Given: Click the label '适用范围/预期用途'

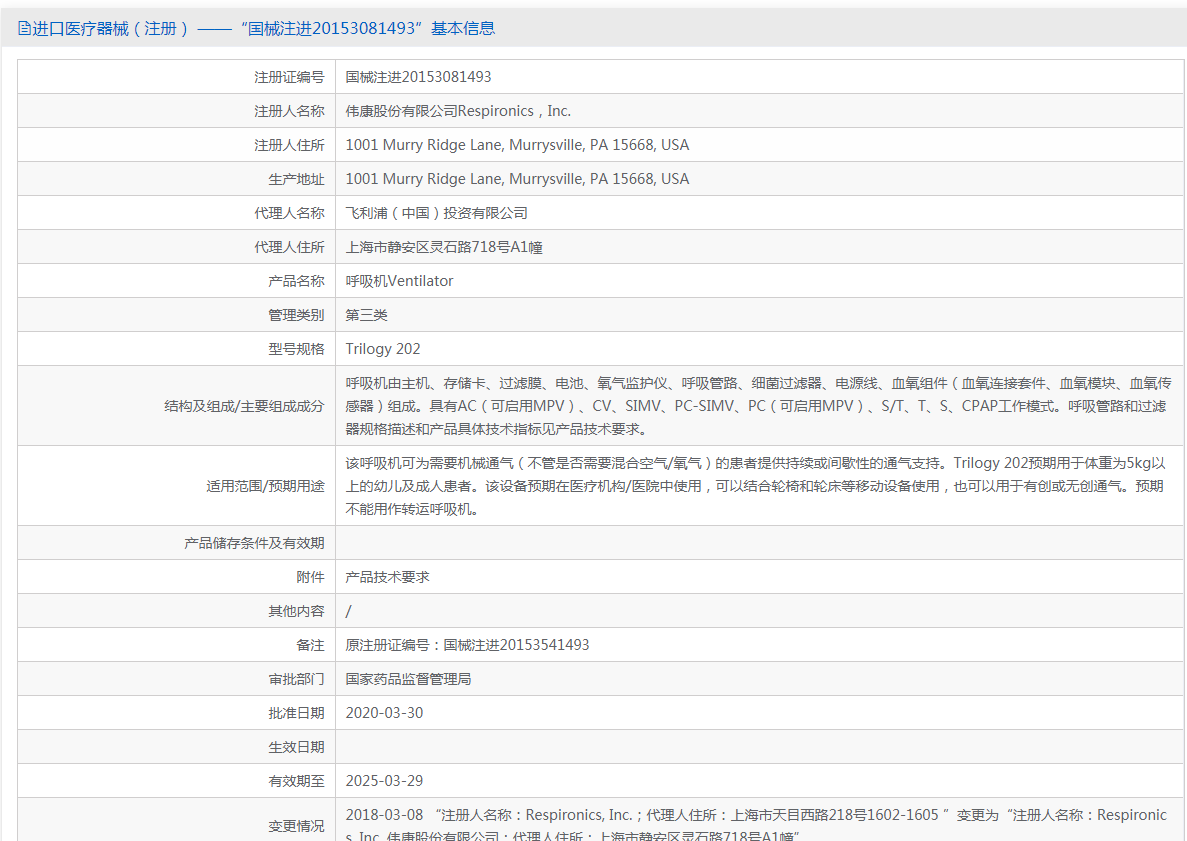Looking at the screenshot, I should pos(265,486).
